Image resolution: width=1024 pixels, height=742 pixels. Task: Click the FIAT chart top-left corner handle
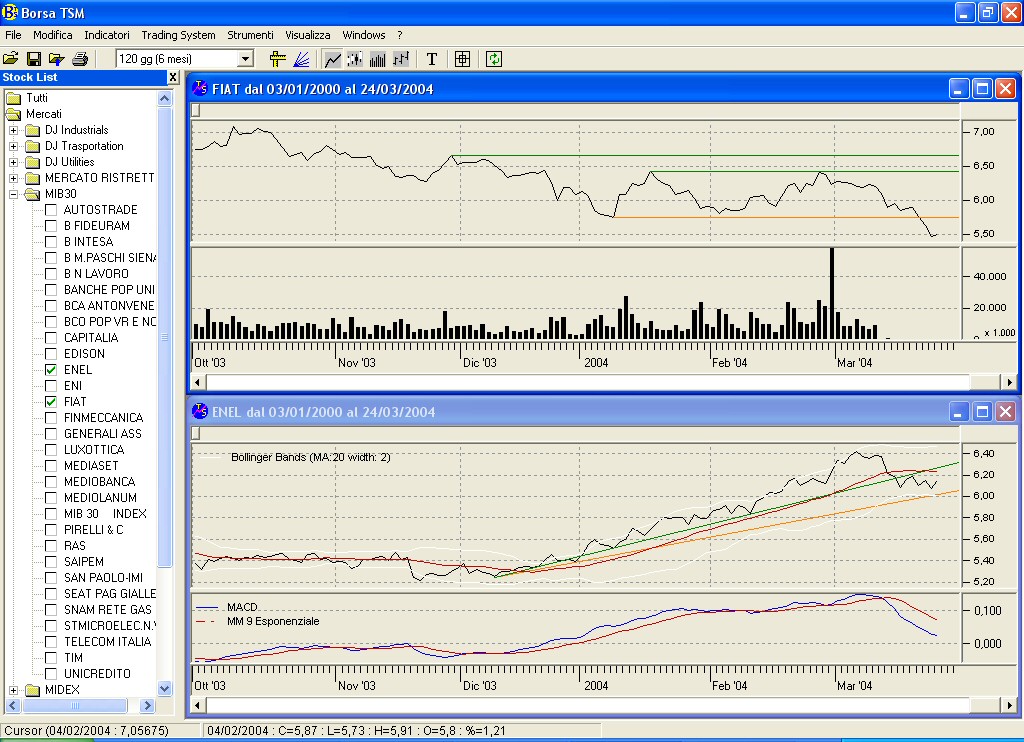point(196,110)
